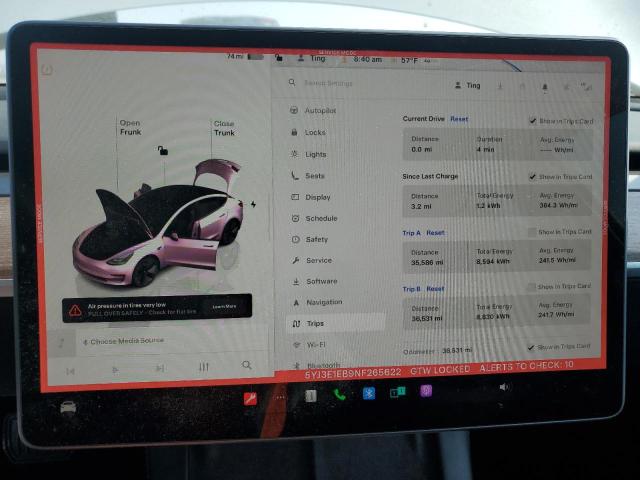Tap the 57°F temperature reading

tap(409, 60)
